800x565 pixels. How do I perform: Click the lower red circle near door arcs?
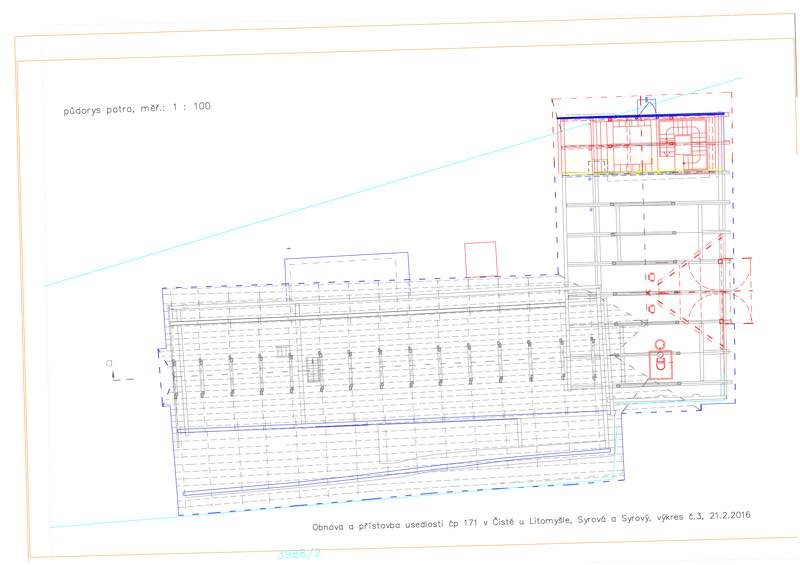click(652, 309)
